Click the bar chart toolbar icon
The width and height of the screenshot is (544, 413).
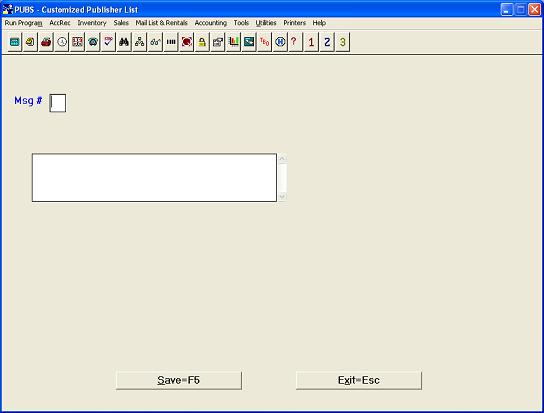233,42
